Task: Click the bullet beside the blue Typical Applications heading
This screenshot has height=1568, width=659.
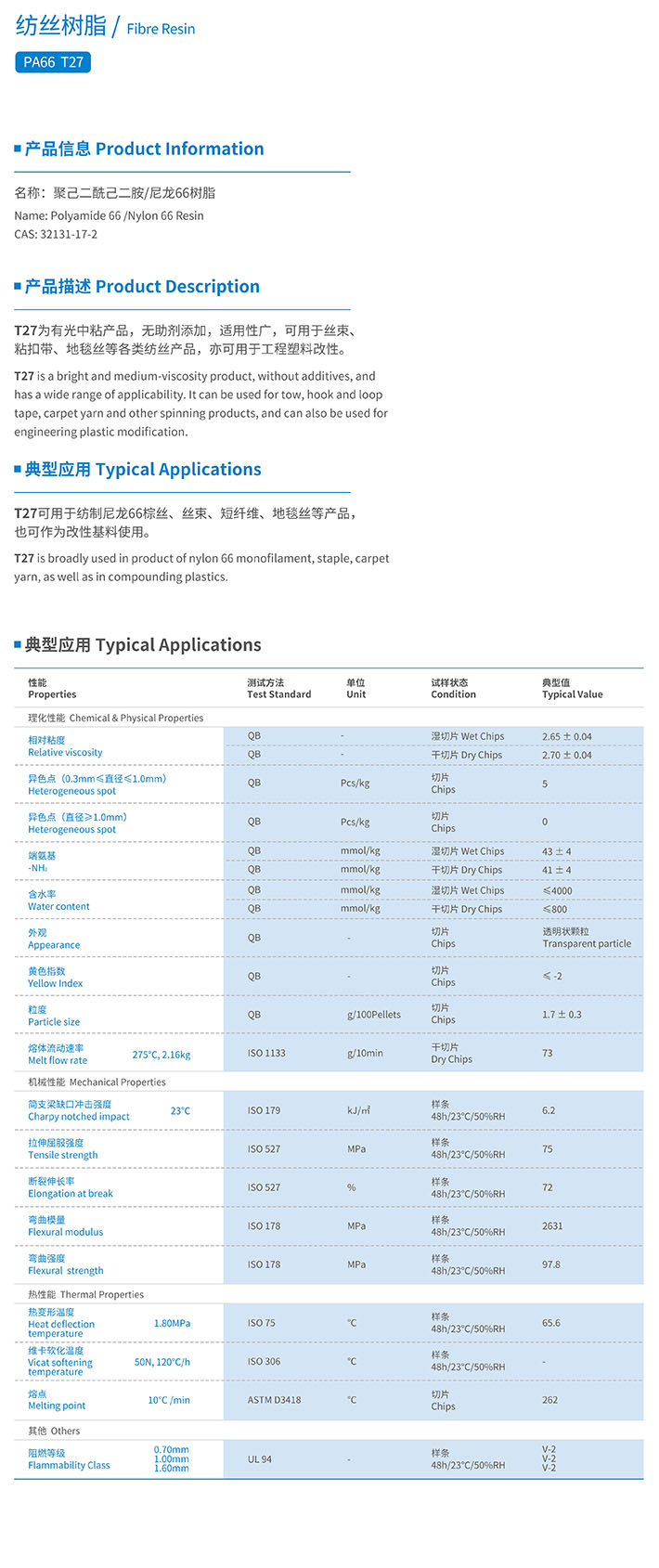Action: coord(18,469)
